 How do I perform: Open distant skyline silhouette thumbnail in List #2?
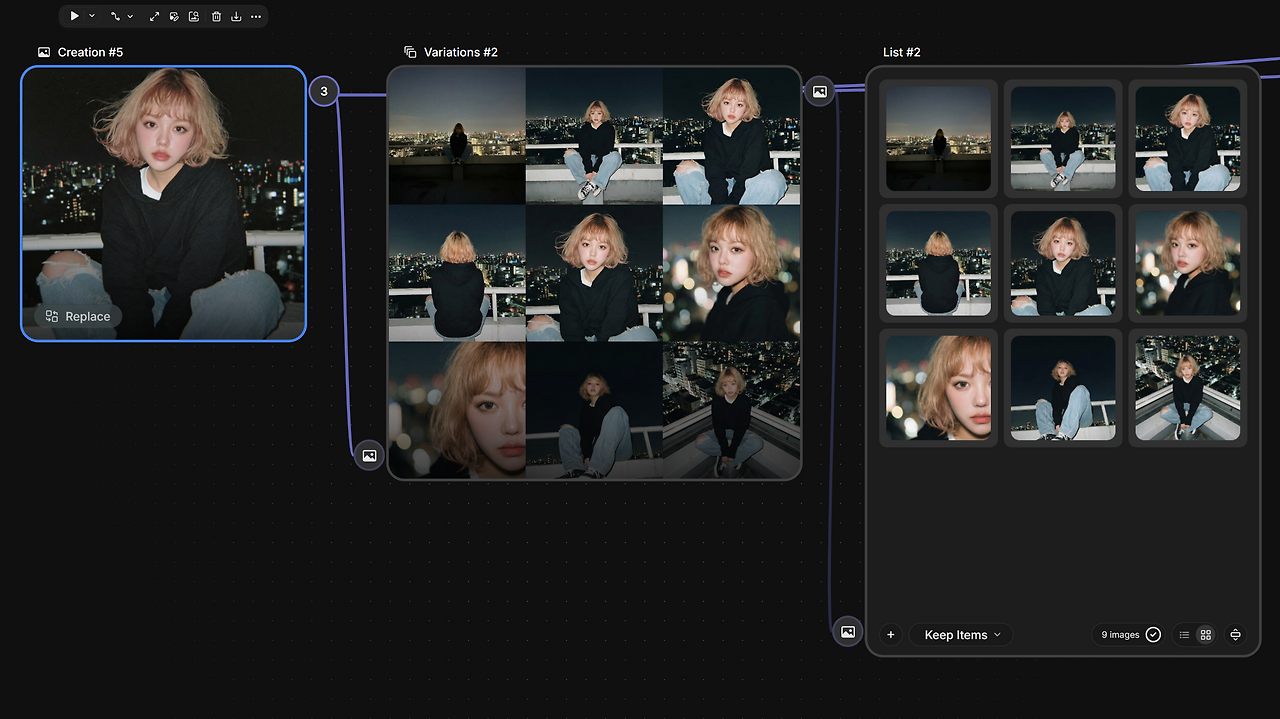tap(938, 138)
